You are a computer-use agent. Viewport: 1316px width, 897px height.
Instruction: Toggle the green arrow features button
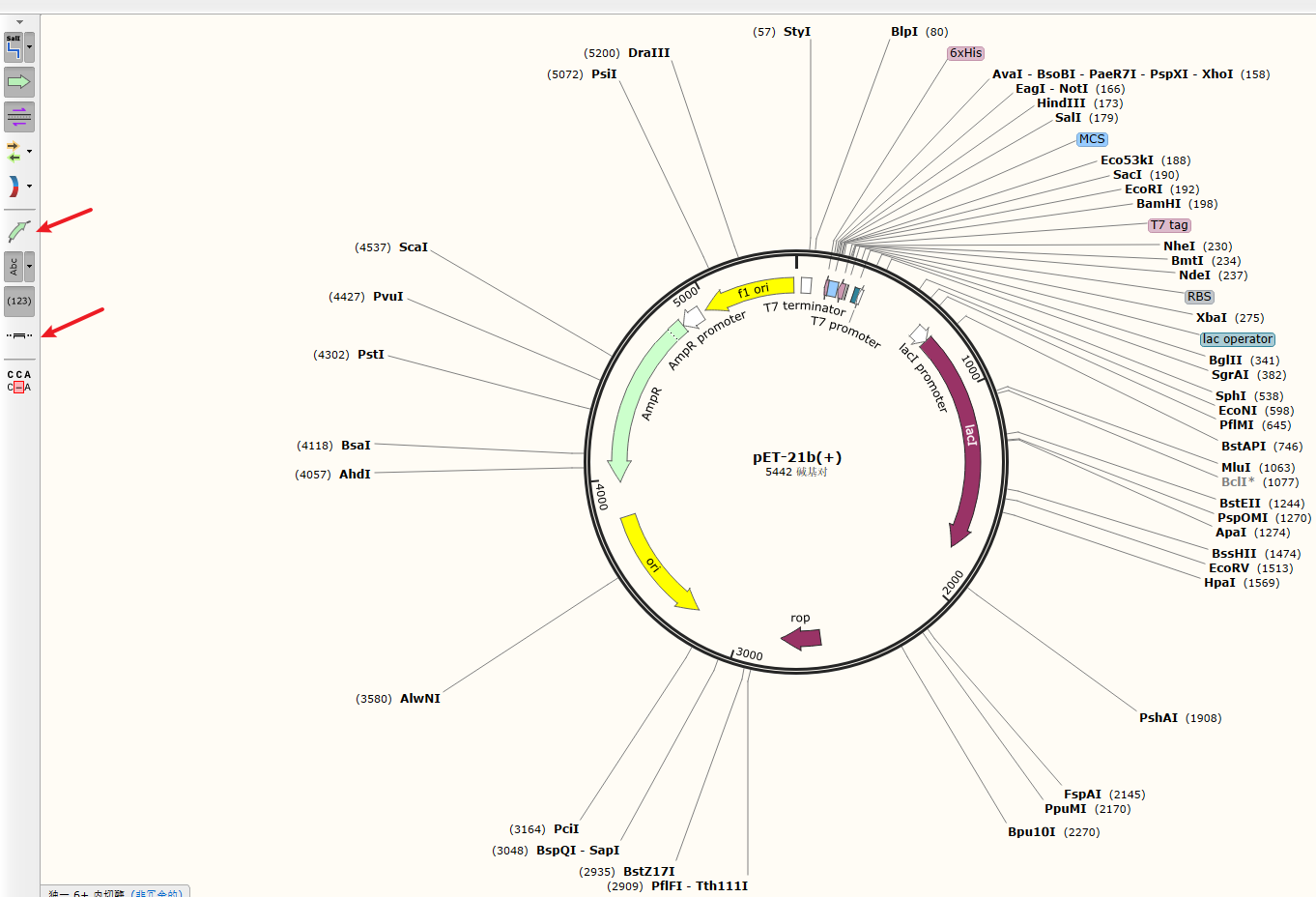click(x=19, y=82)
